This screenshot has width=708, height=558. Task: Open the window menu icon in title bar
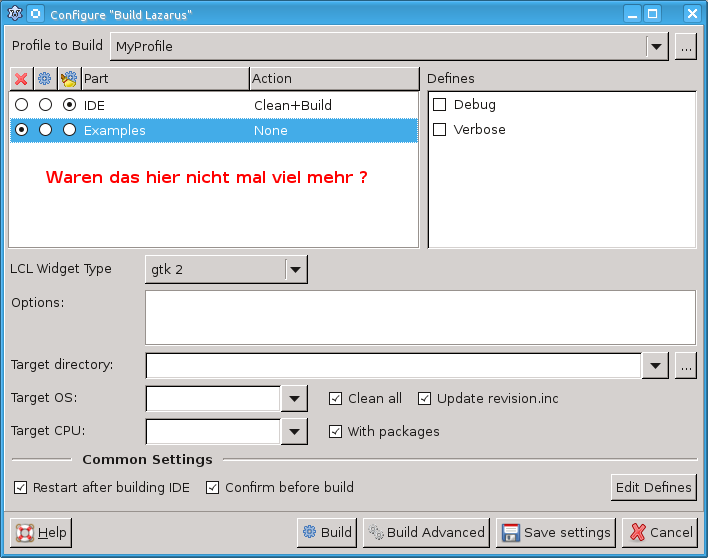[x=14, y=14]
